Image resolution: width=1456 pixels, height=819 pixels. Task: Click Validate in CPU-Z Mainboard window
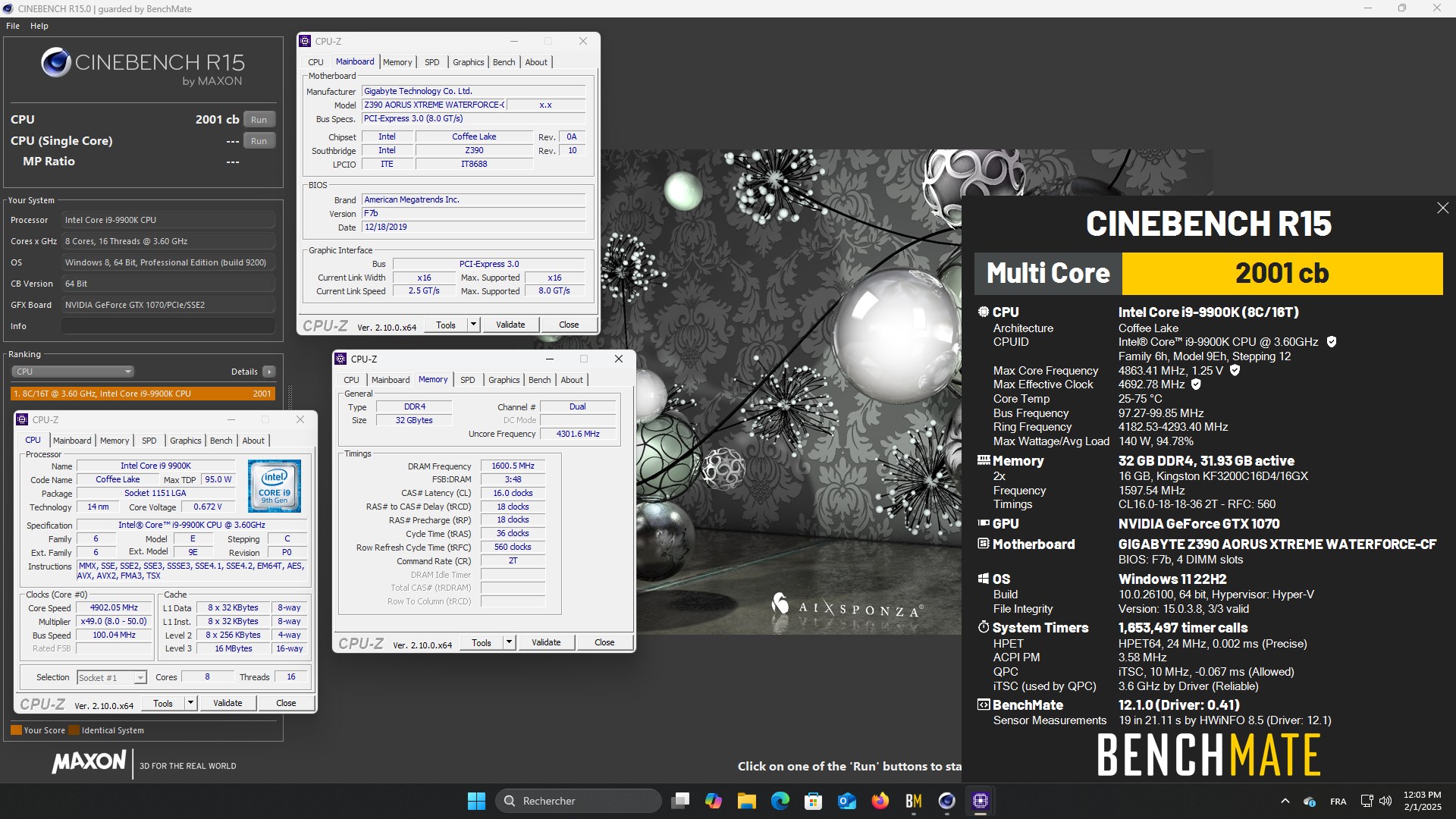pos(510,325)
